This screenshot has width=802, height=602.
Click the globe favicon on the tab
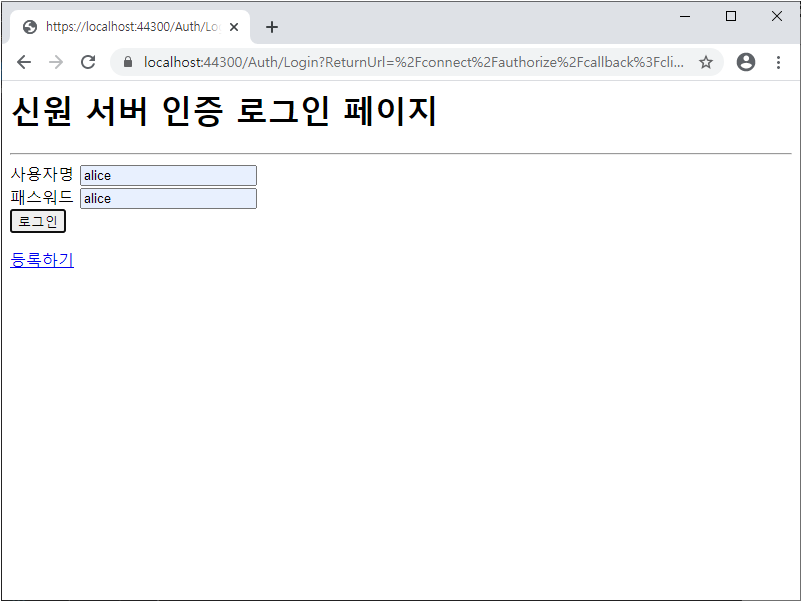click(30, 27)
